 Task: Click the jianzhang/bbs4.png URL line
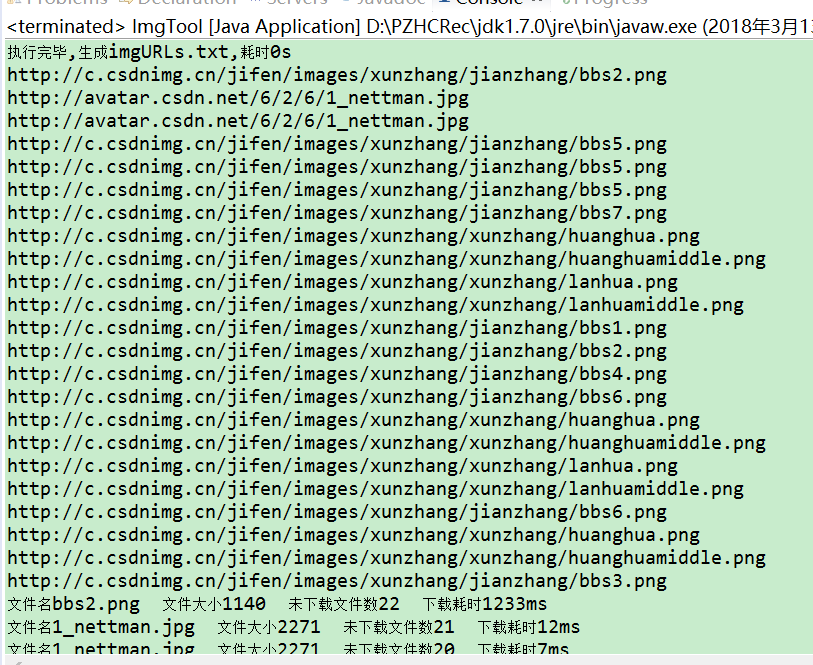click(337, 374)
